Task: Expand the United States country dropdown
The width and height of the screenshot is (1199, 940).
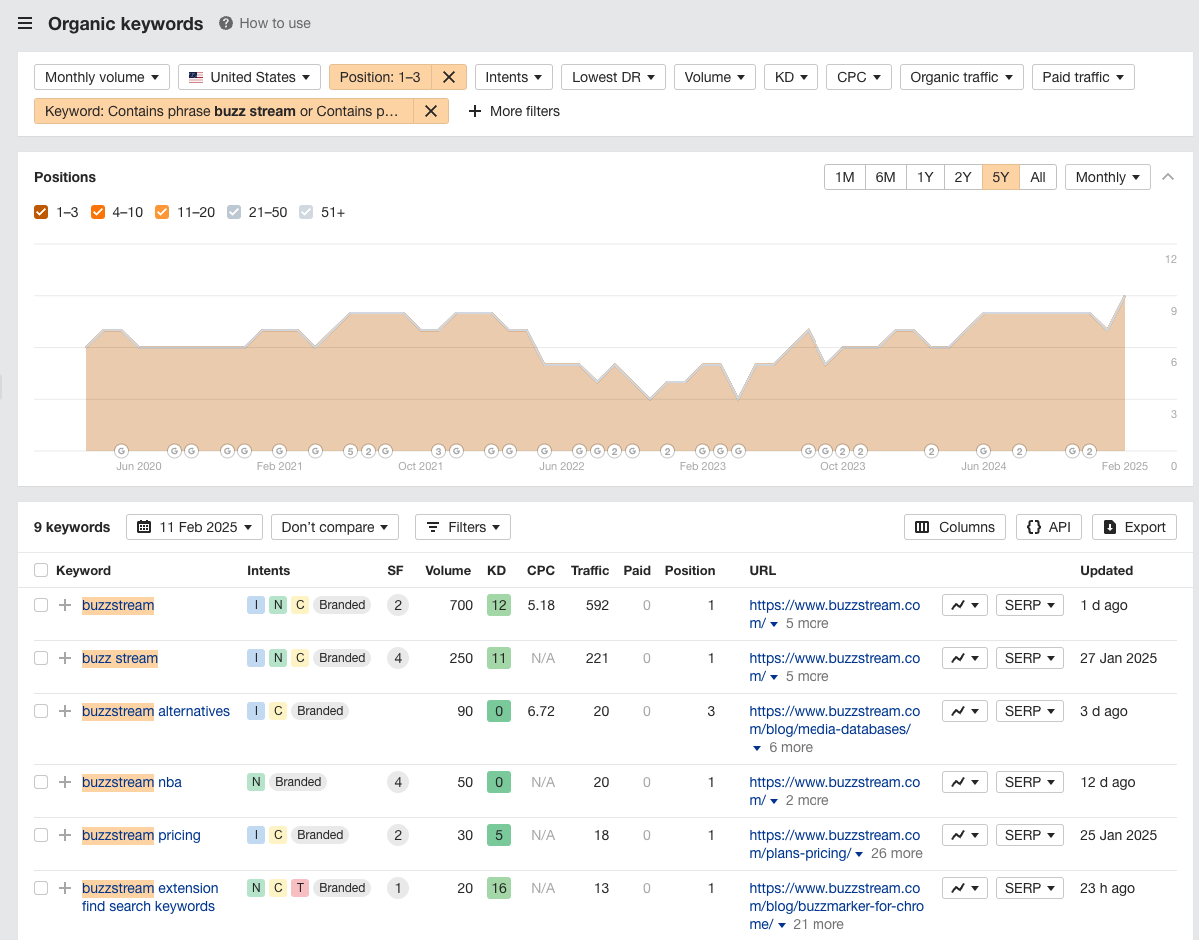Action: [249, 77]
